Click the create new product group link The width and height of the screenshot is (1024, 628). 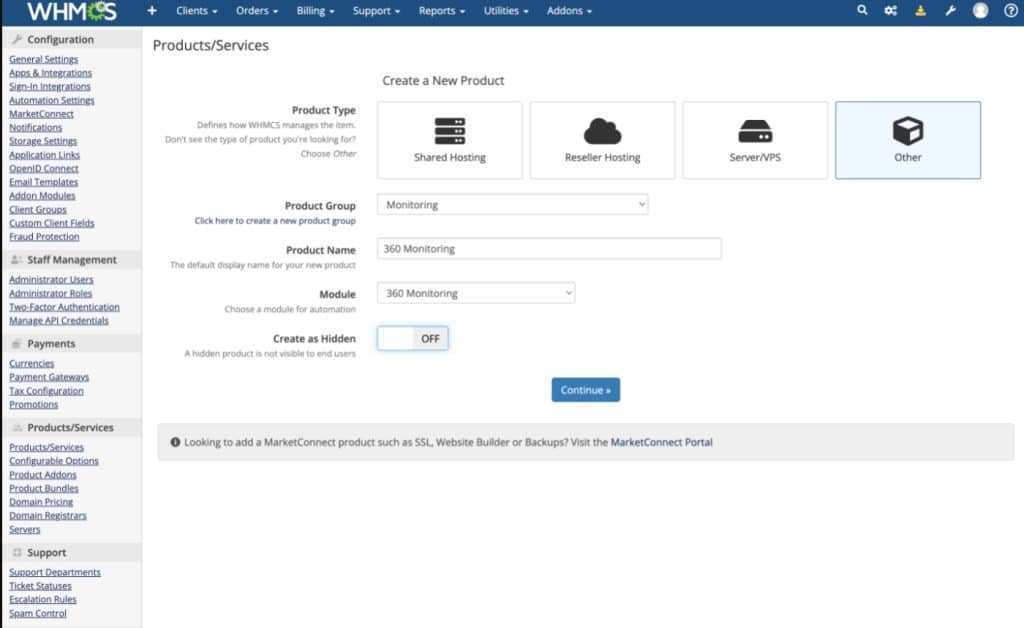click(x=275, y=221)
